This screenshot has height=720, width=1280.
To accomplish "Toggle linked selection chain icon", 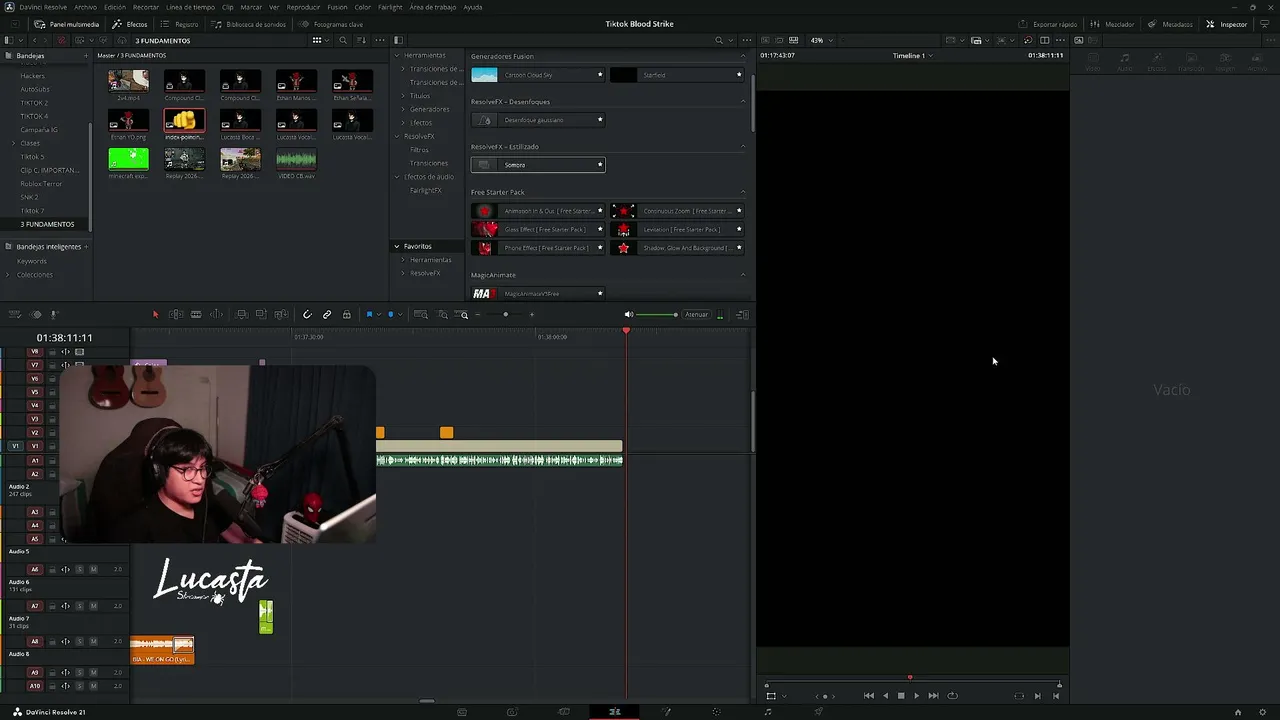I will pos(327,315).
